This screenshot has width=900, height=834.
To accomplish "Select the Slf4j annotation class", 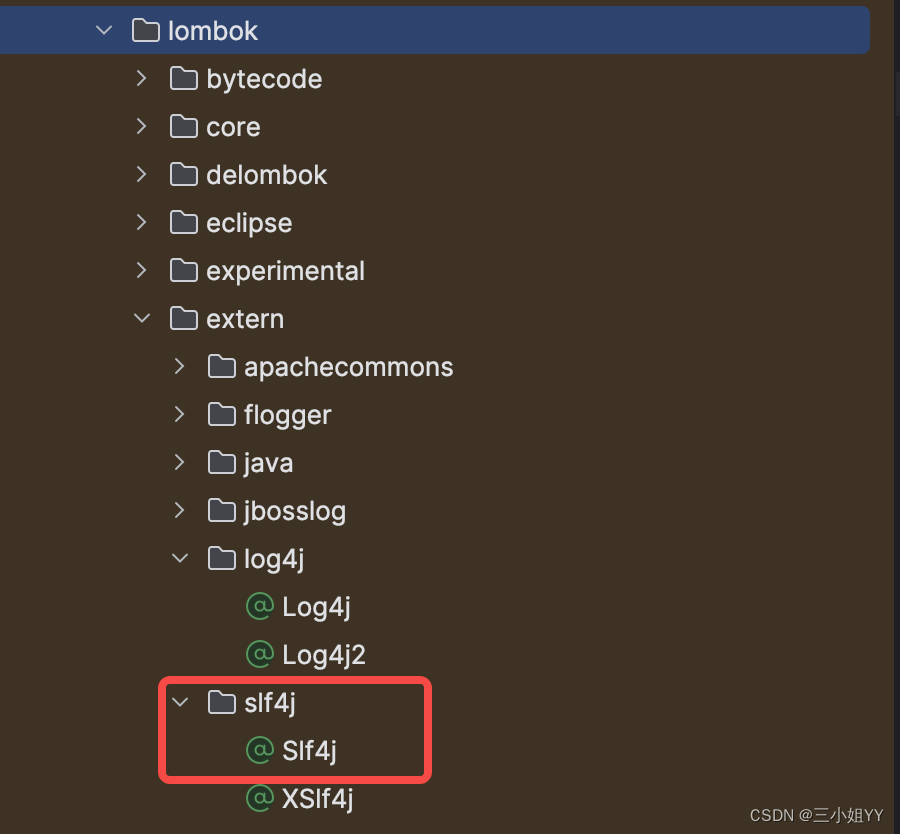I will click(x=310, y=750).
